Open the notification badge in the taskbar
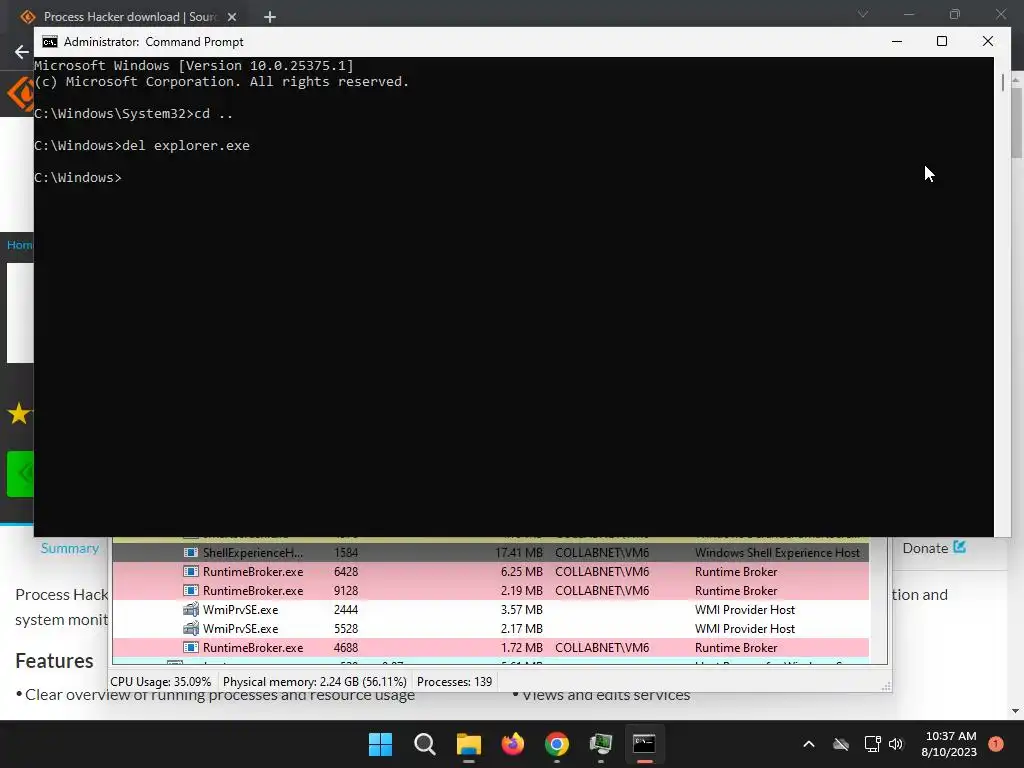This screenshot has height=768, width=1024. (996, 744)
